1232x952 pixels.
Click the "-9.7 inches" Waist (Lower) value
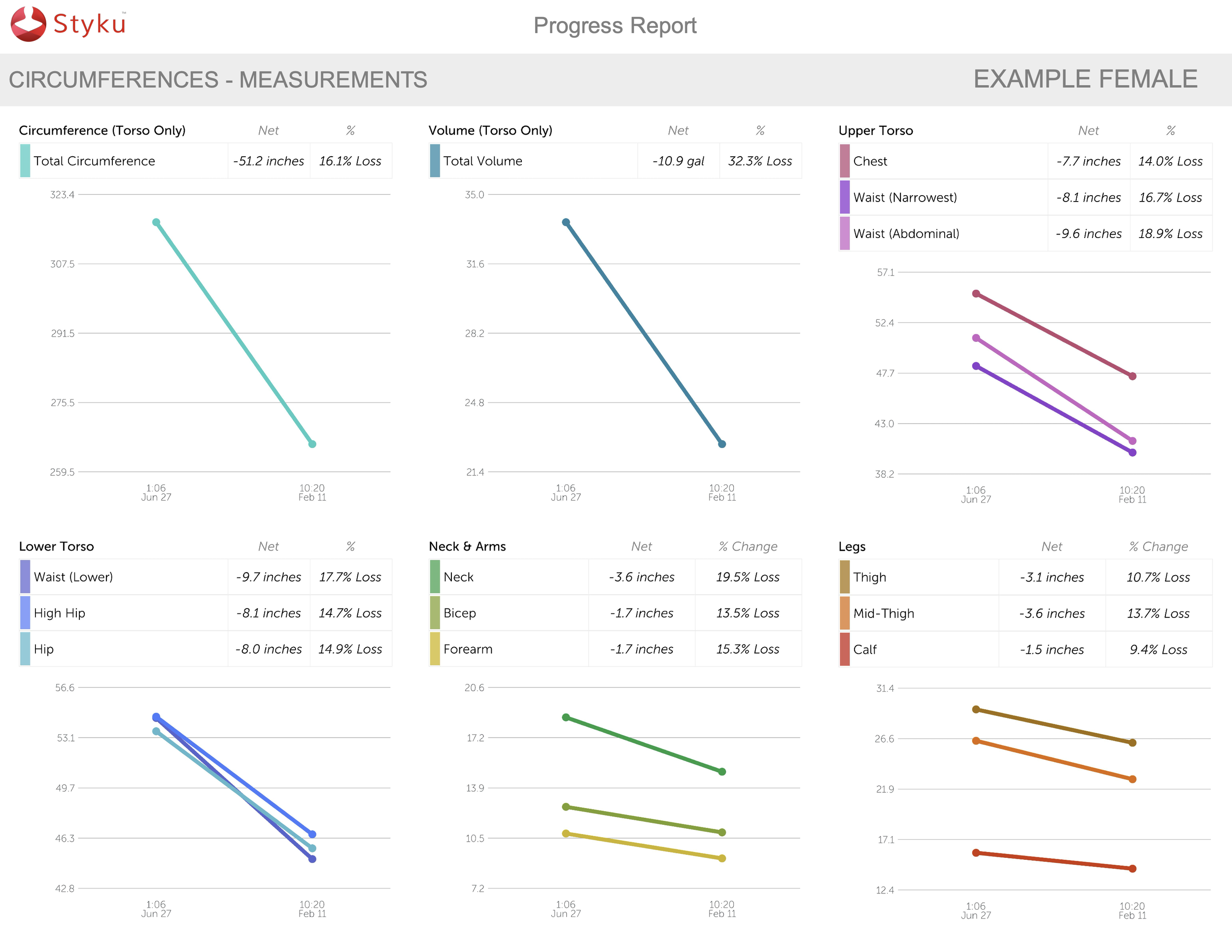pyautogui.click(x=269, y=577)
